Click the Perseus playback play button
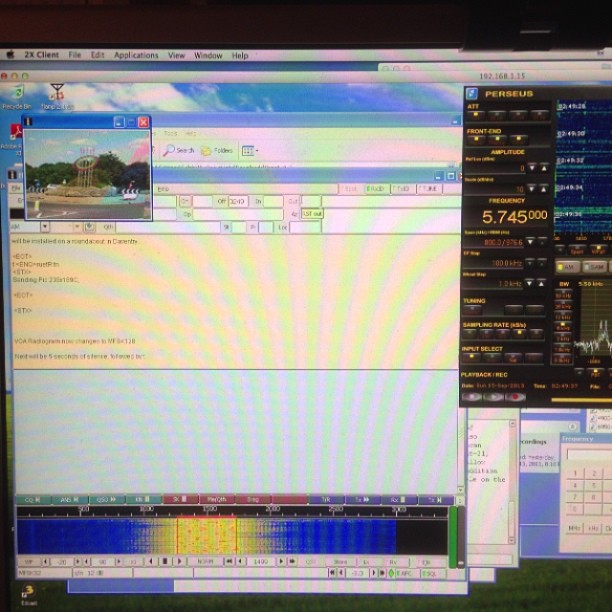Image resolution: width=612 pixels, height=612 pixels. (x=493, y=397)
